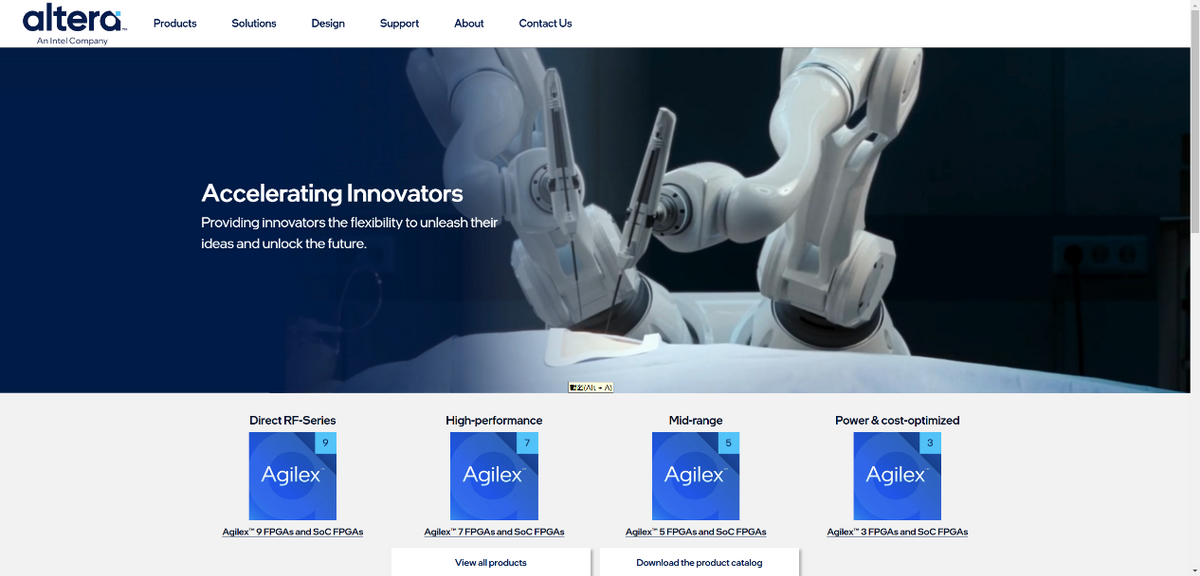This screenshot has height=576, width=1200.
Task: Follow the Agilex 7 FPGAs and SoC FPGAs link
Action: (494, 532)
